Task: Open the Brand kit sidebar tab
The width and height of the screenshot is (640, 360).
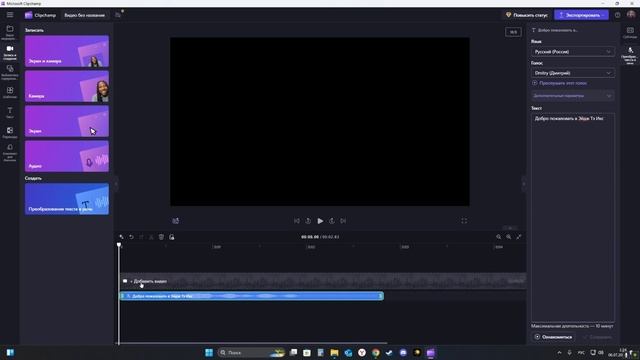Action: (10, 153)
